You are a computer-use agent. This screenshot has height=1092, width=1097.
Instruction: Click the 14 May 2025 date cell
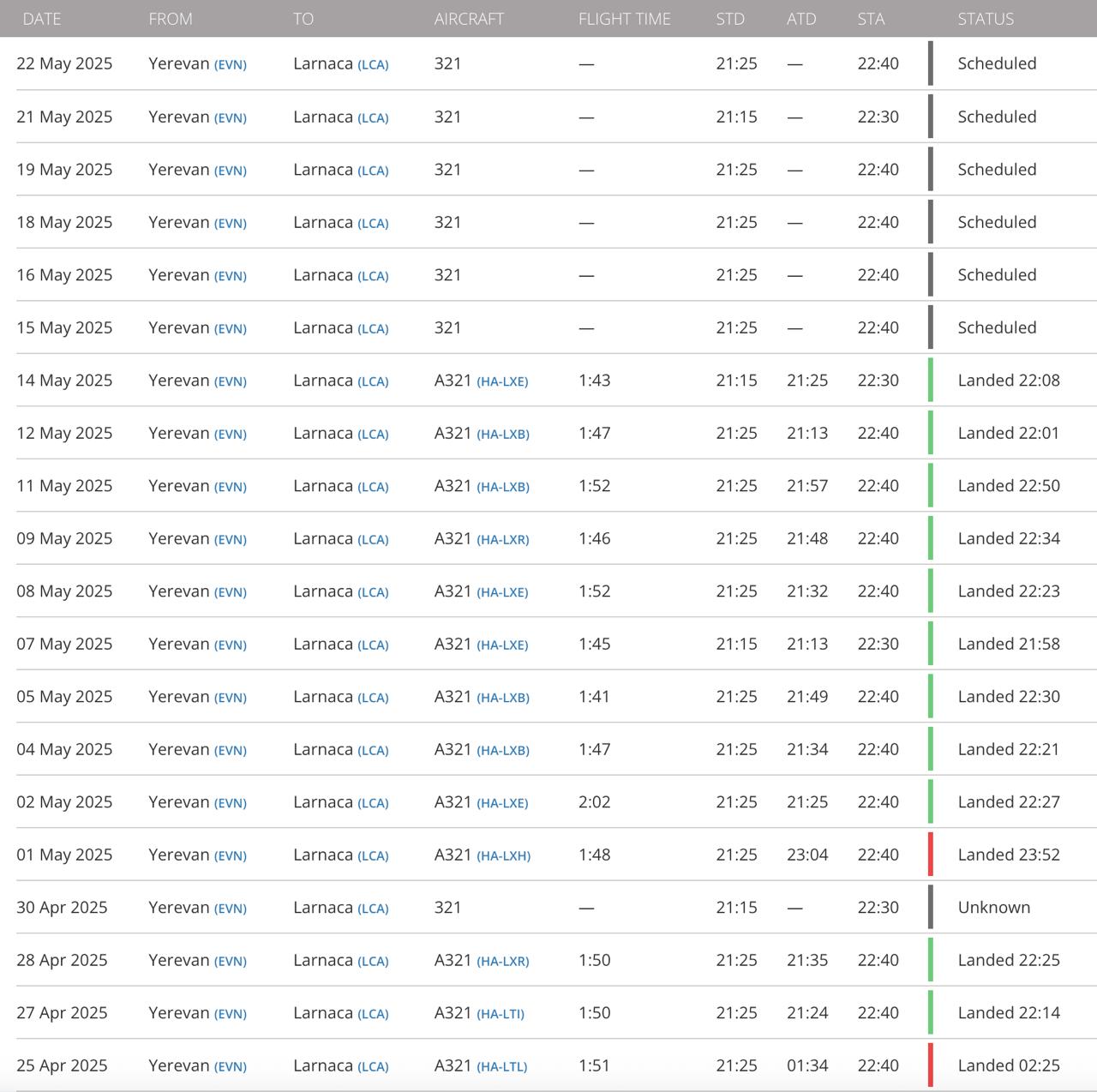click(x=64, y=380)
